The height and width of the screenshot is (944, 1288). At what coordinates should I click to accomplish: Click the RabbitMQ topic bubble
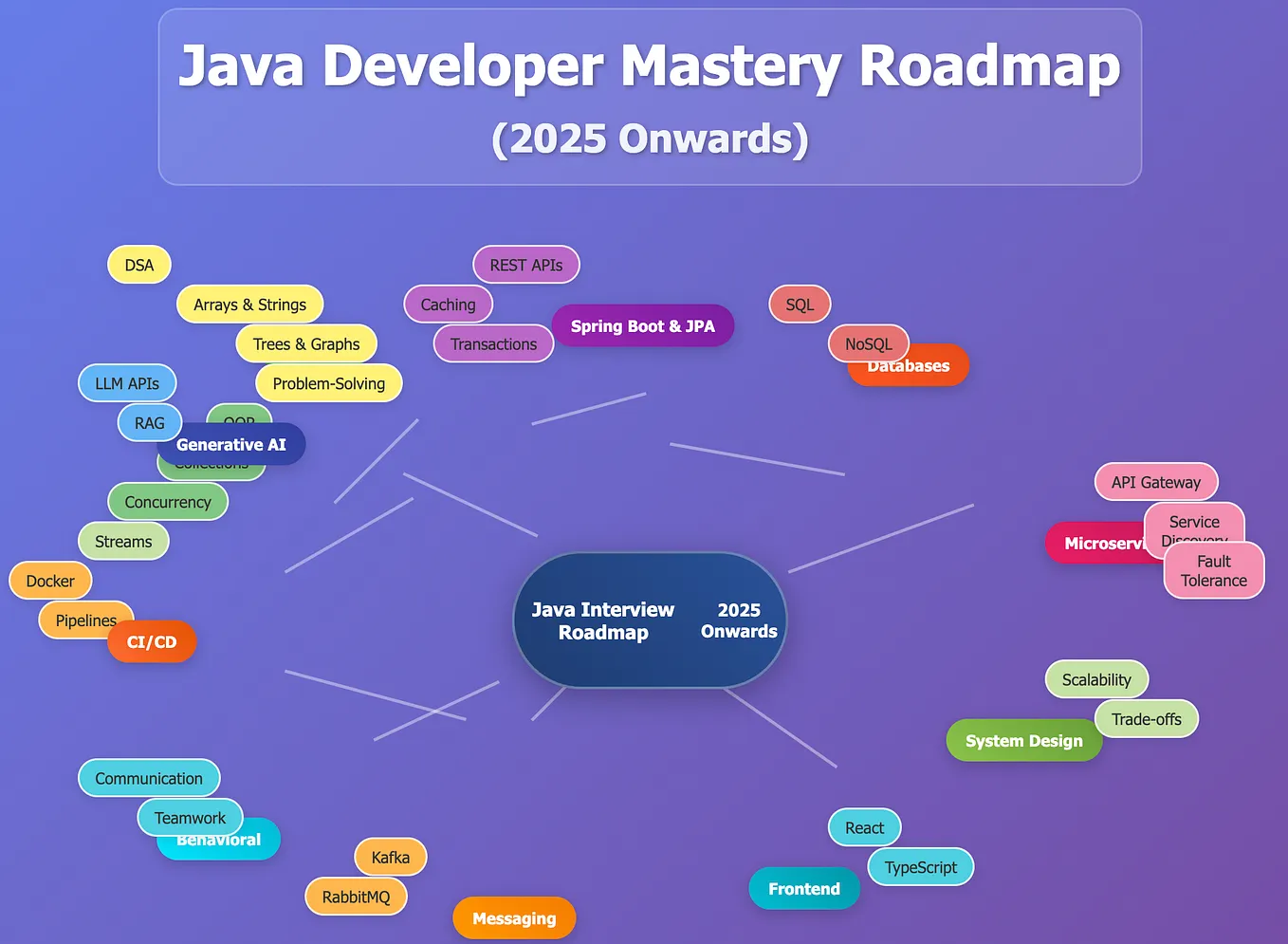click(x=357, y=896)
